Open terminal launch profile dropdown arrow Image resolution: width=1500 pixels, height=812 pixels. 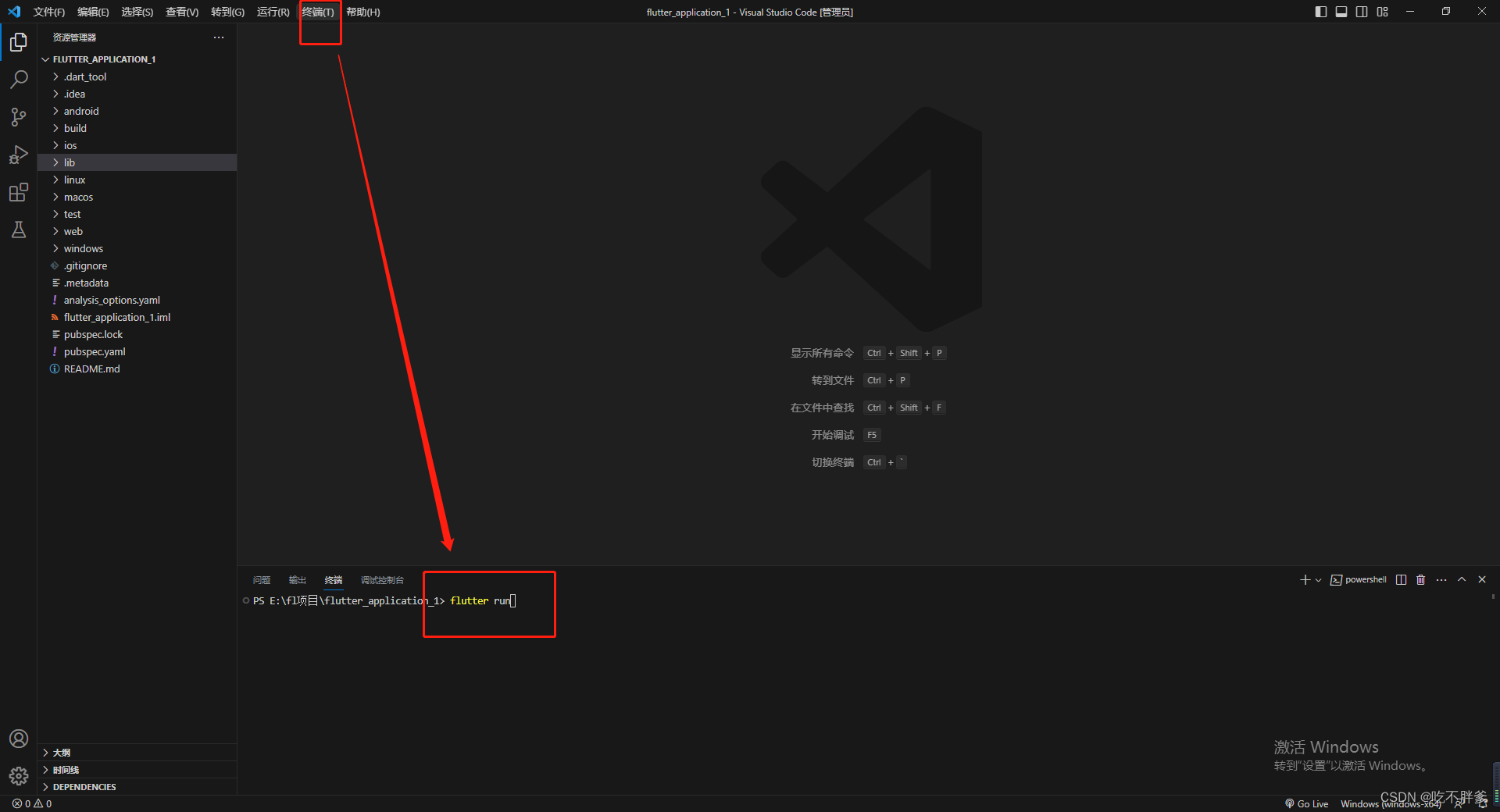tap(1318, 580)
